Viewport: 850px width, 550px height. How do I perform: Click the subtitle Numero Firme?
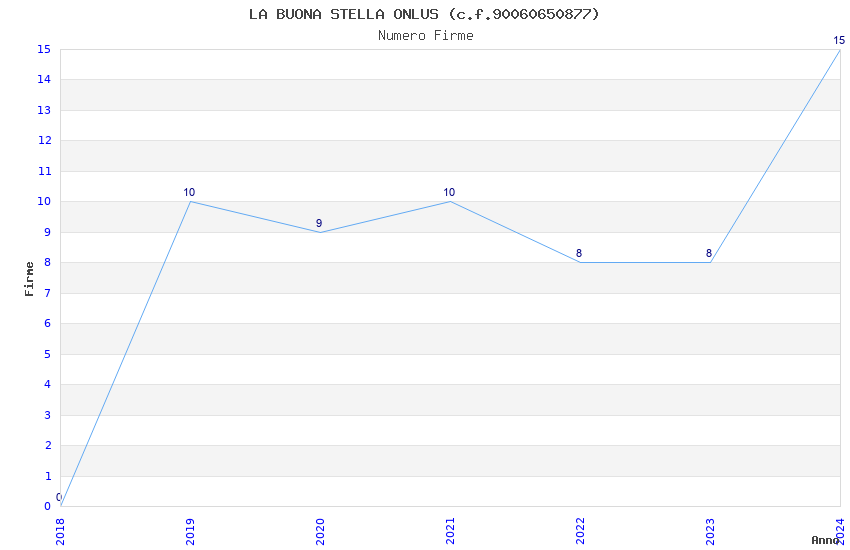(x=426, y=36)
